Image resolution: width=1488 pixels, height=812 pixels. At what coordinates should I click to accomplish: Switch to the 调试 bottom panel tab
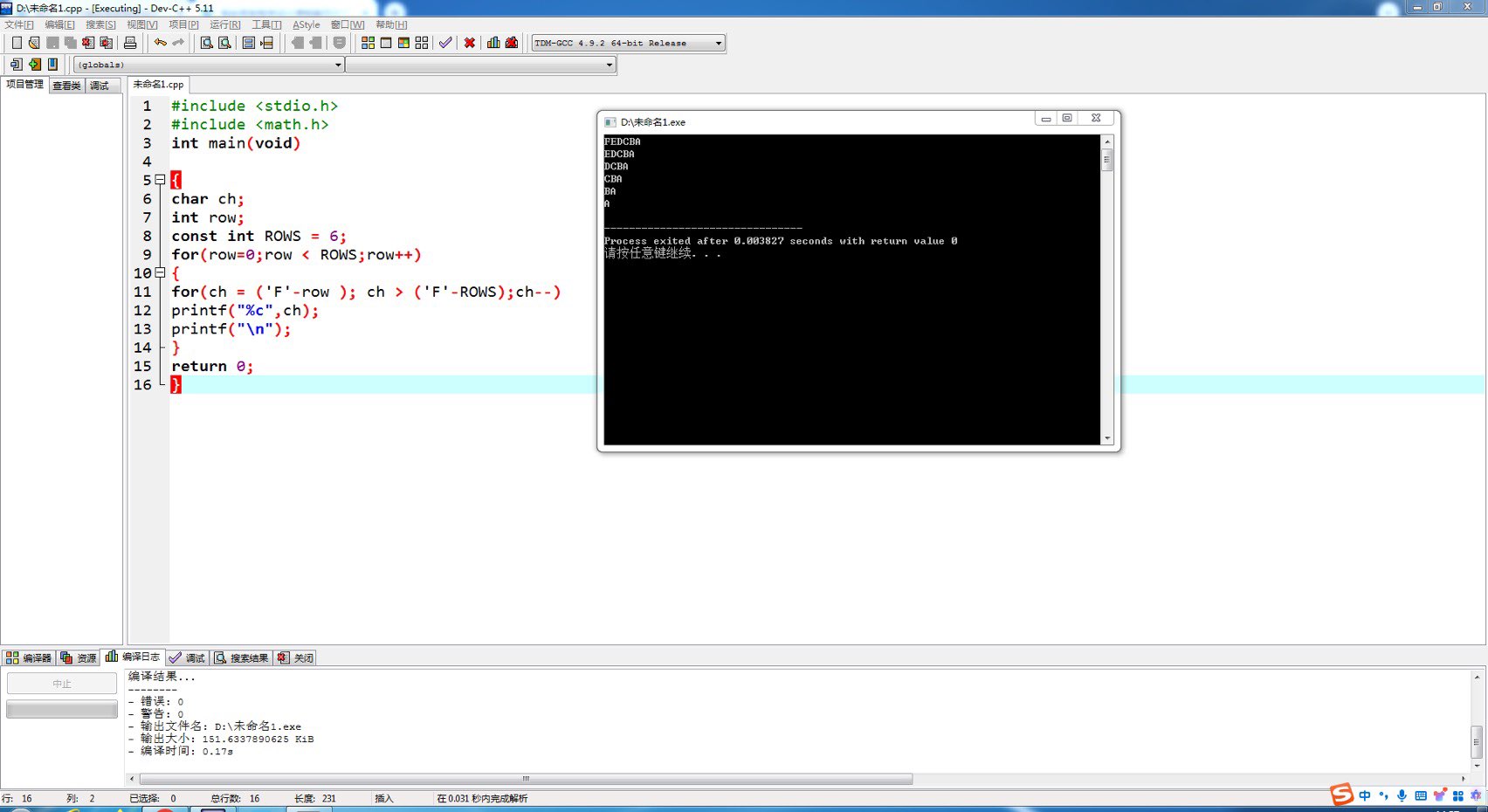(x=187, y=657)
